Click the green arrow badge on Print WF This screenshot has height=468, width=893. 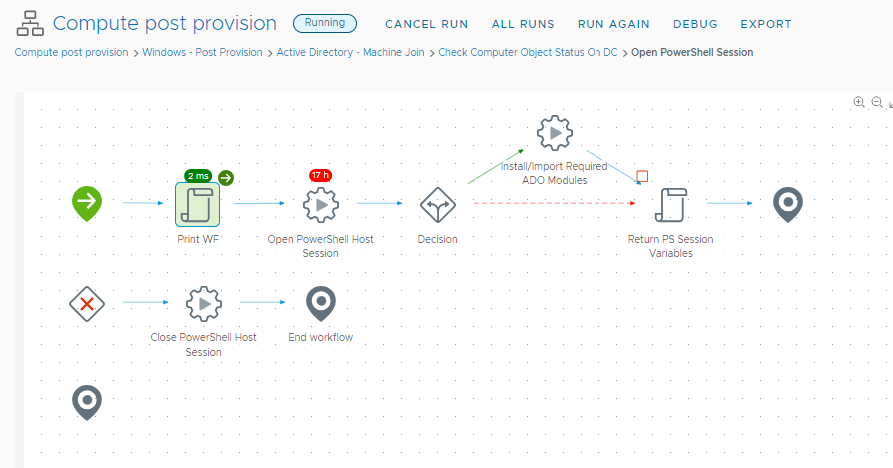(226, 178)
